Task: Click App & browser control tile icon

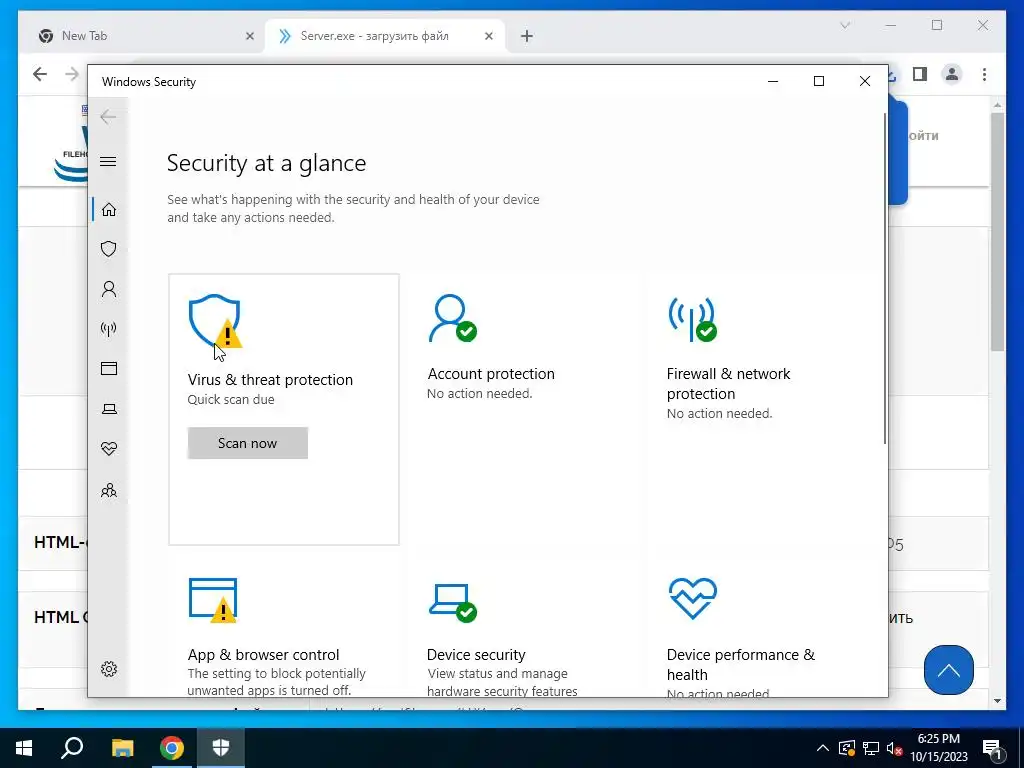Action: click(213, 600)
